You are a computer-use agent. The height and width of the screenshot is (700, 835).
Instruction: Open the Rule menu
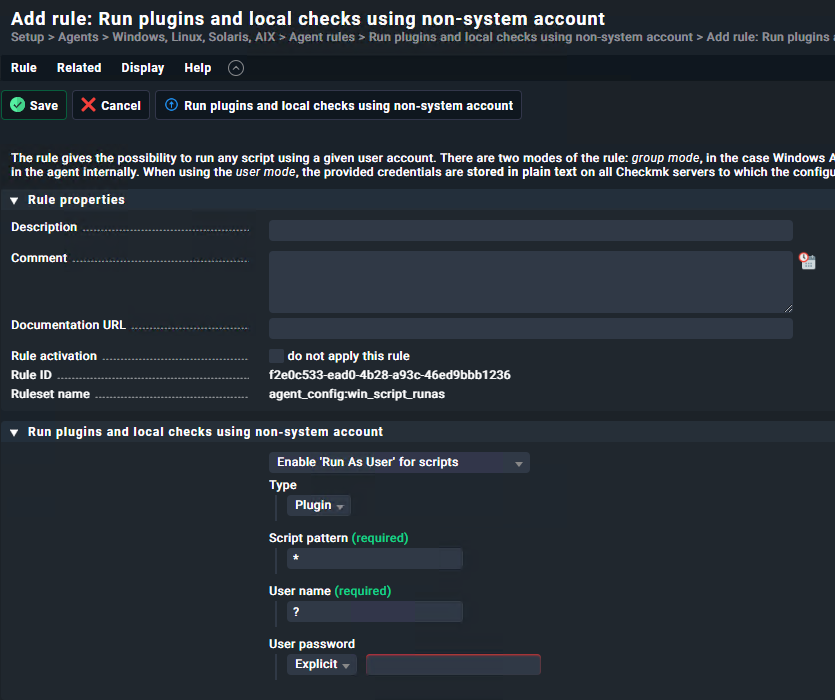click(24, 68)
